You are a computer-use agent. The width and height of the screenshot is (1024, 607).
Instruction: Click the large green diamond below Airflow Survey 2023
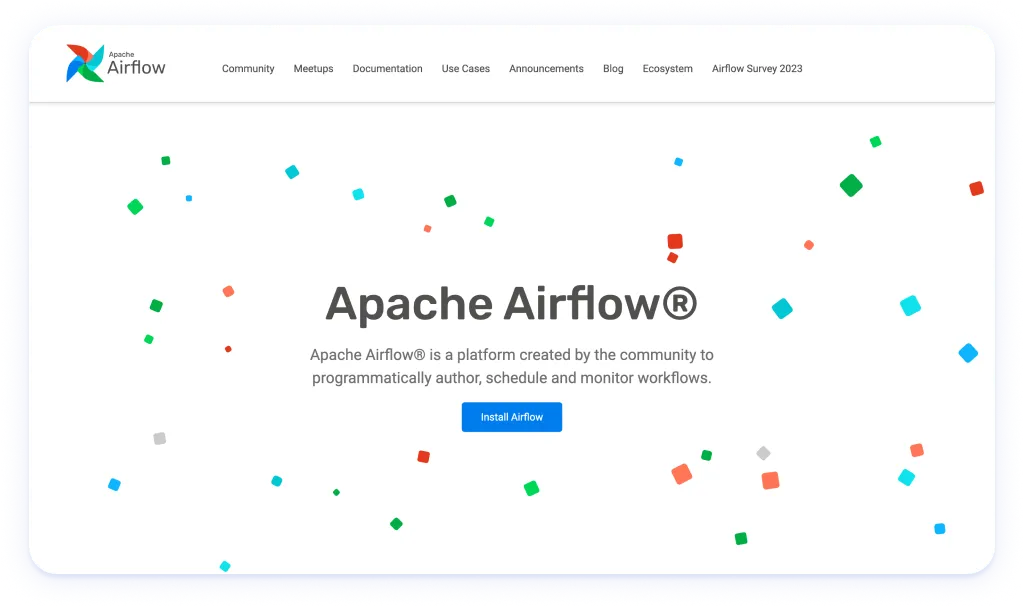coord(851,185)
